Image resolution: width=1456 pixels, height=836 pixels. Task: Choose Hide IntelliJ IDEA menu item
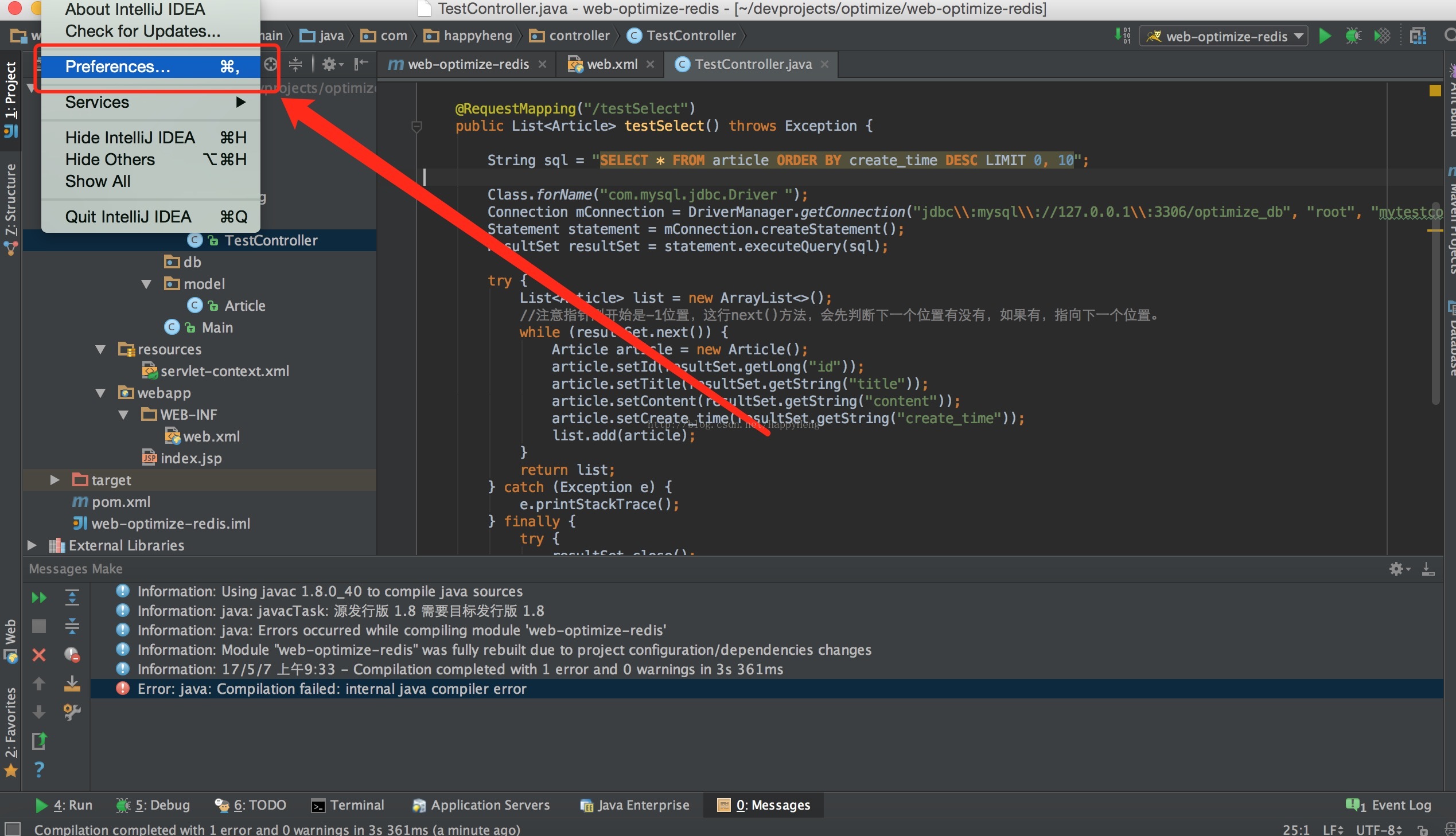point(150,138)
